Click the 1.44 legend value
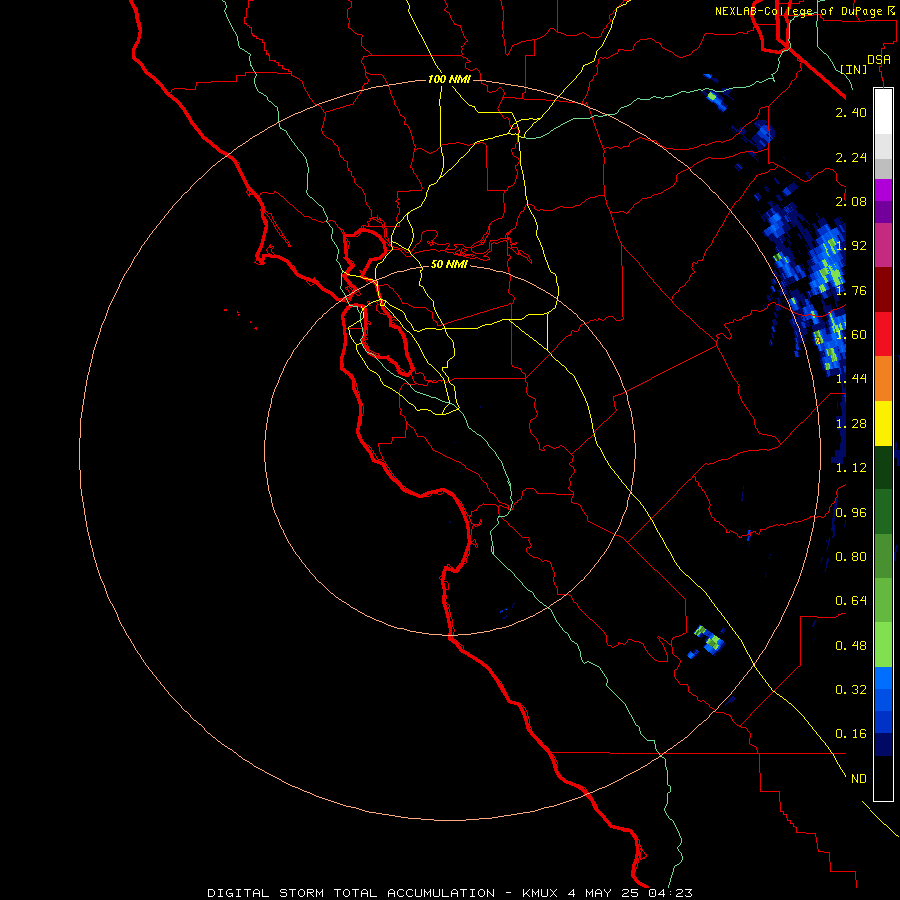 click(851, 379)
